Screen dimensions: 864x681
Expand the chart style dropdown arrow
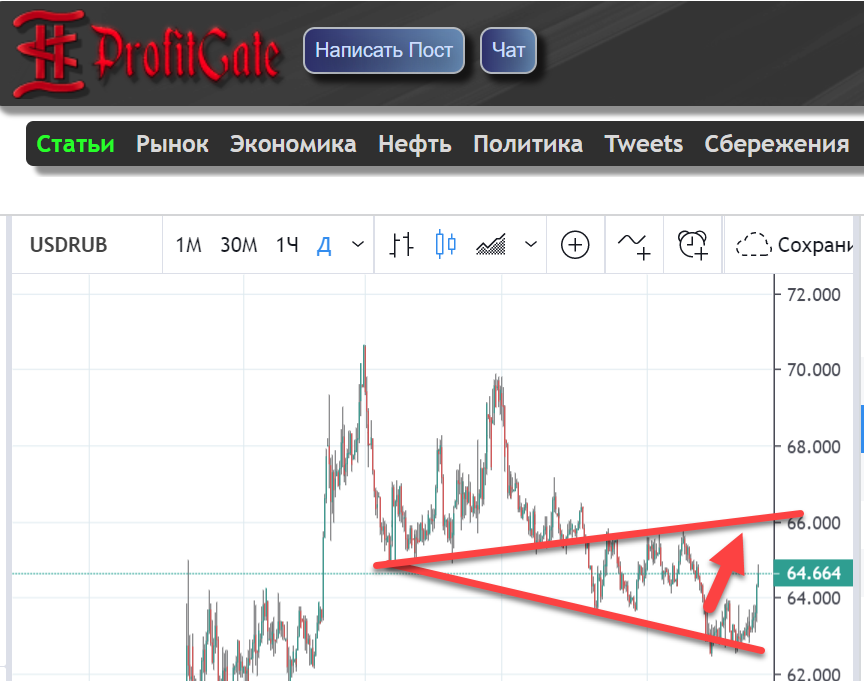(x=531, y=244)
